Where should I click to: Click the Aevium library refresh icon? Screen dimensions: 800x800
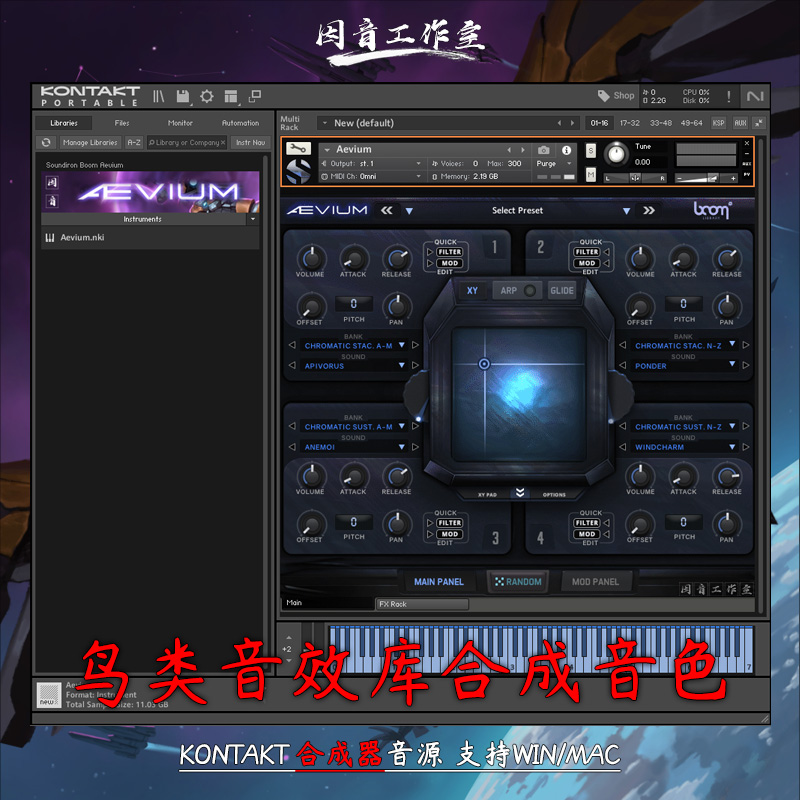pos(44,143)
